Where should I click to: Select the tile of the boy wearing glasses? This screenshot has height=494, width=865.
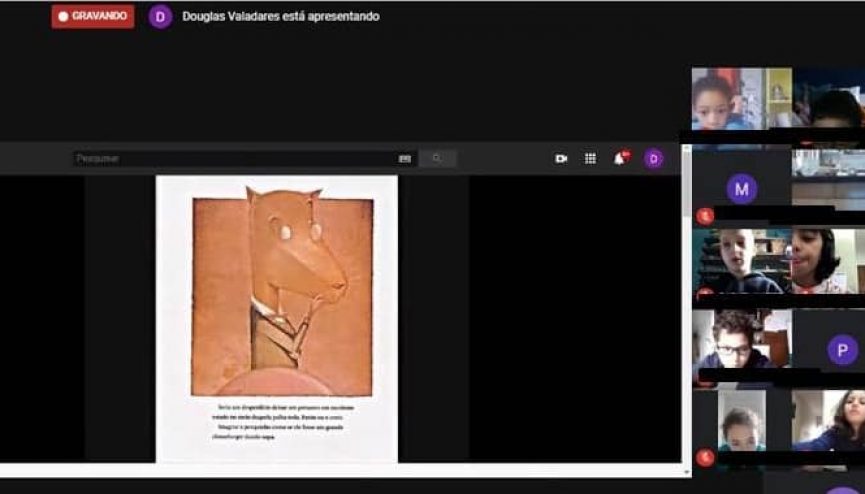(x=742, y=339)
